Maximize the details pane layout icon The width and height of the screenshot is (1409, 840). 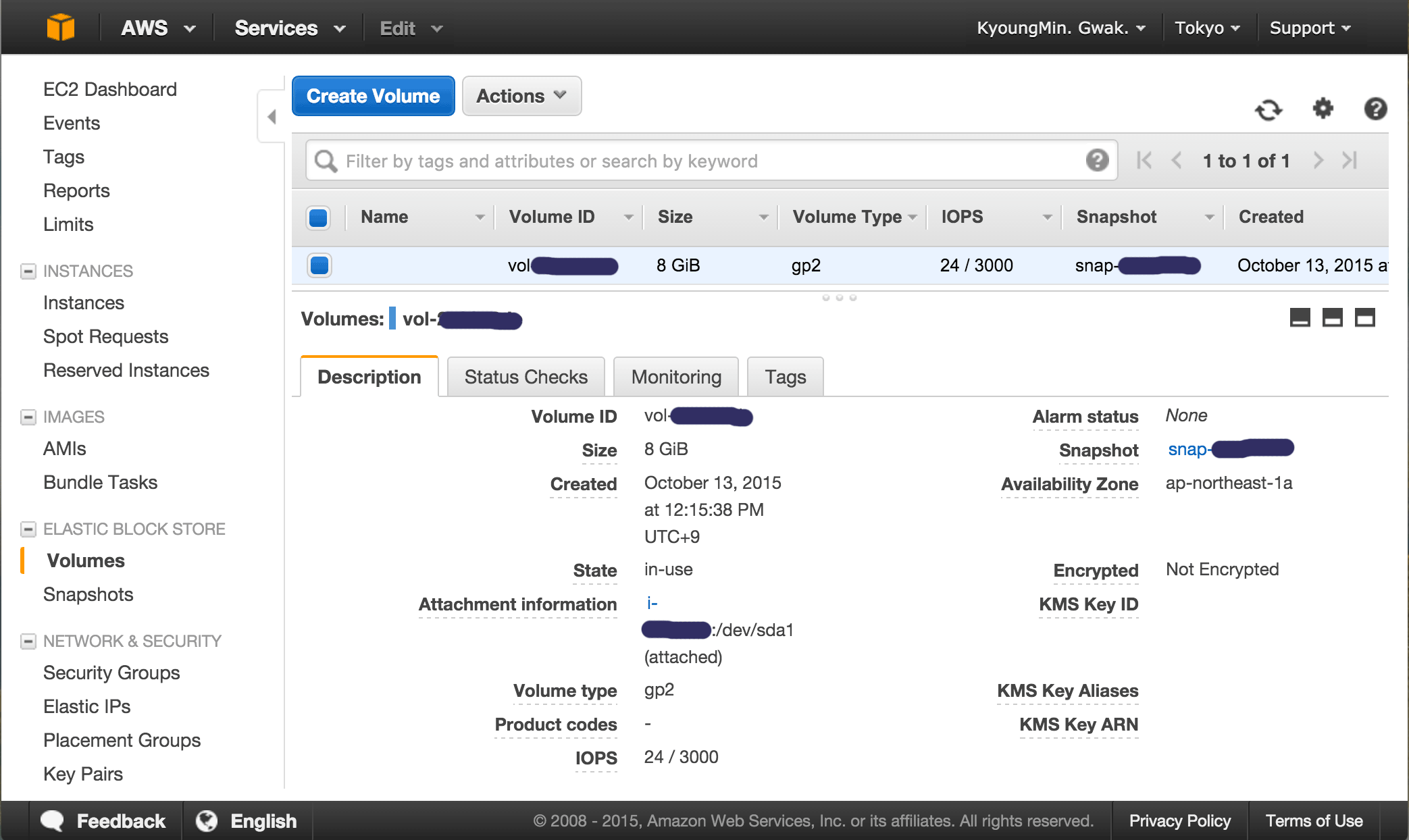pyautogui.click(x=1364, y=317)
